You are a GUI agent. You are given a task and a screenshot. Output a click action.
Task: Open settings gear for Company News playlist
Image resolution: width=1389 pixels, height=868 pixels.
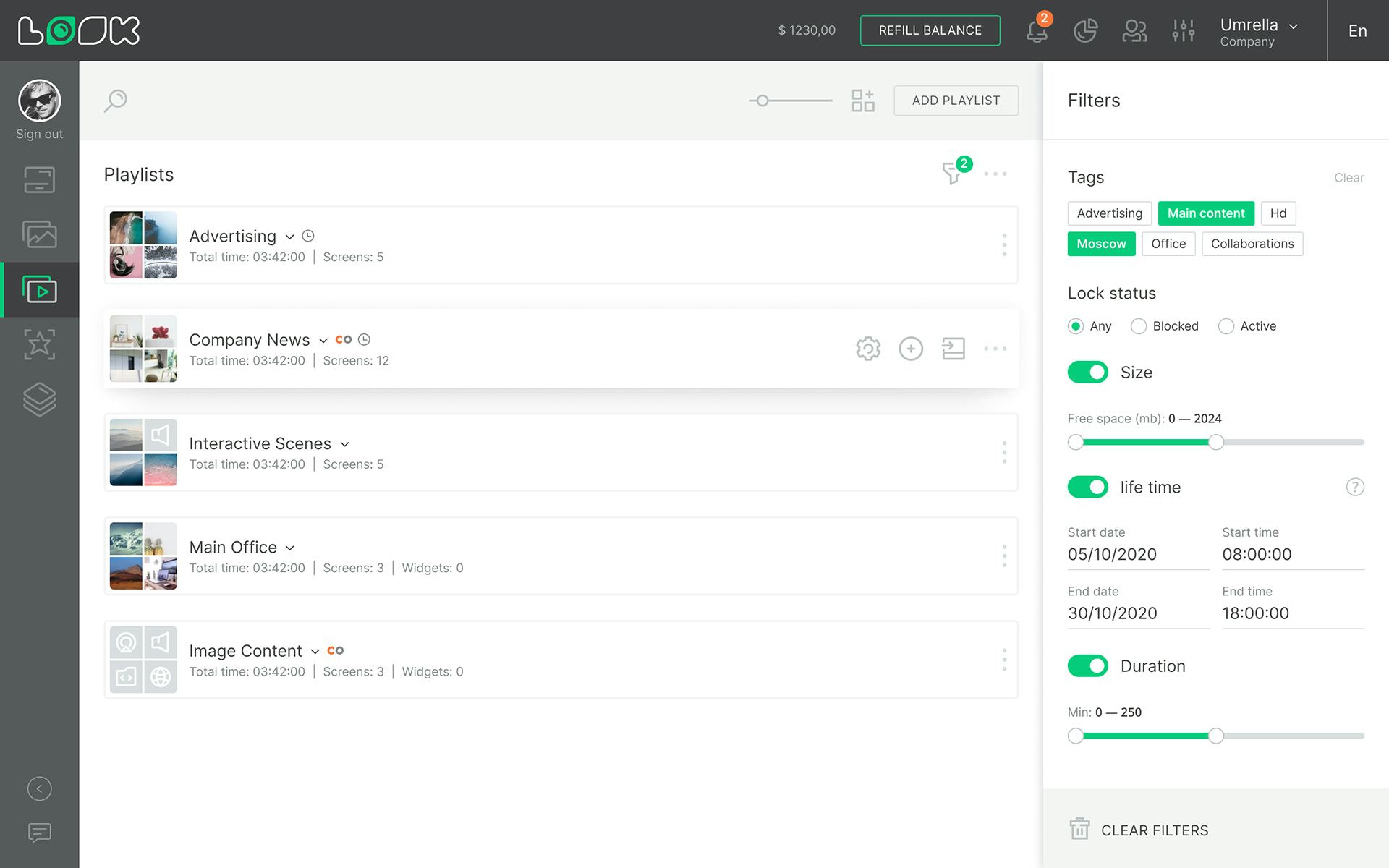(868, 349)
